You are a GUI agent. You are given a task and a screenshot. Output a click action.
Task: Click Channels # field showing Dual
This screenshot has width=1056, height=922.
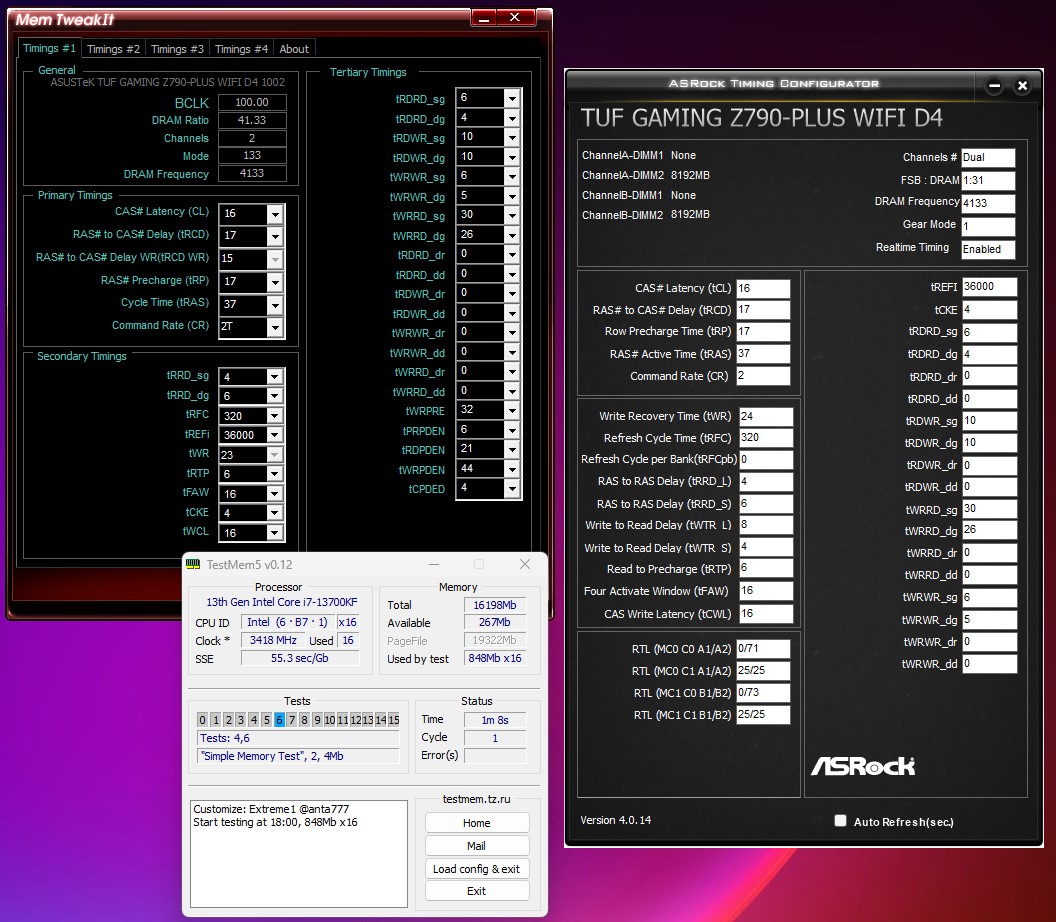988,158
